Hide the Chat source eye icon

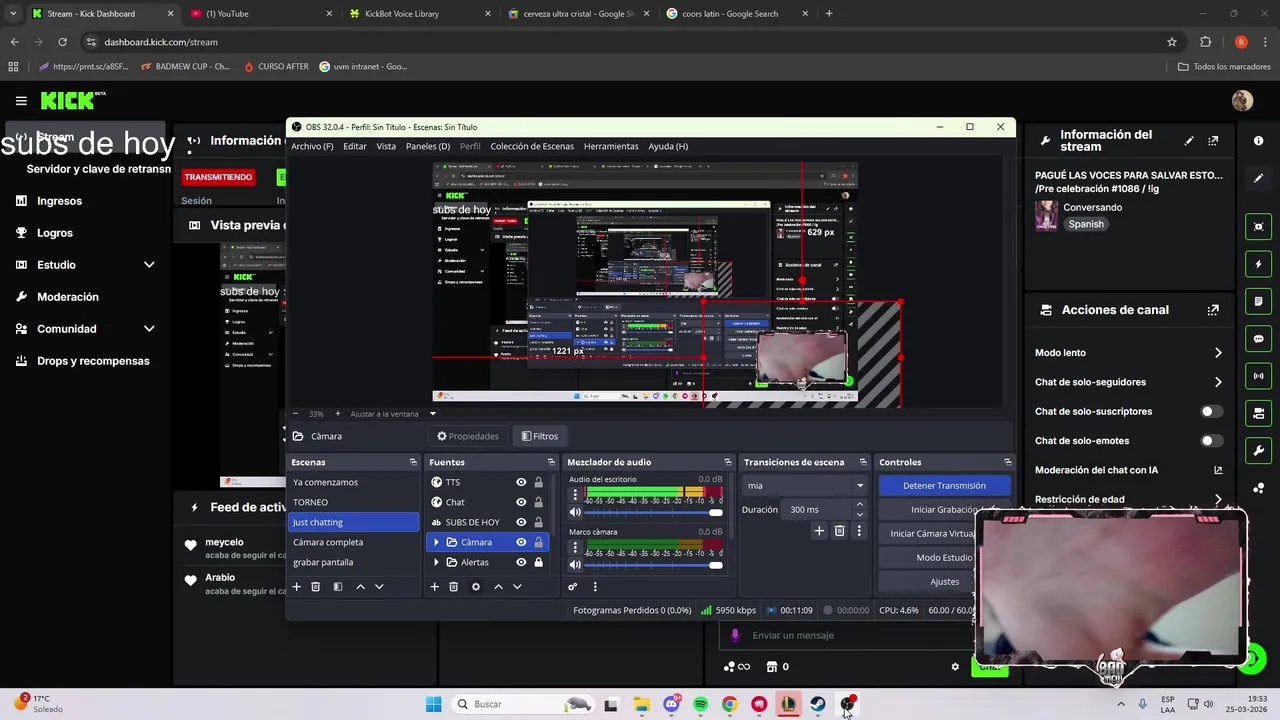coord(521,502)
